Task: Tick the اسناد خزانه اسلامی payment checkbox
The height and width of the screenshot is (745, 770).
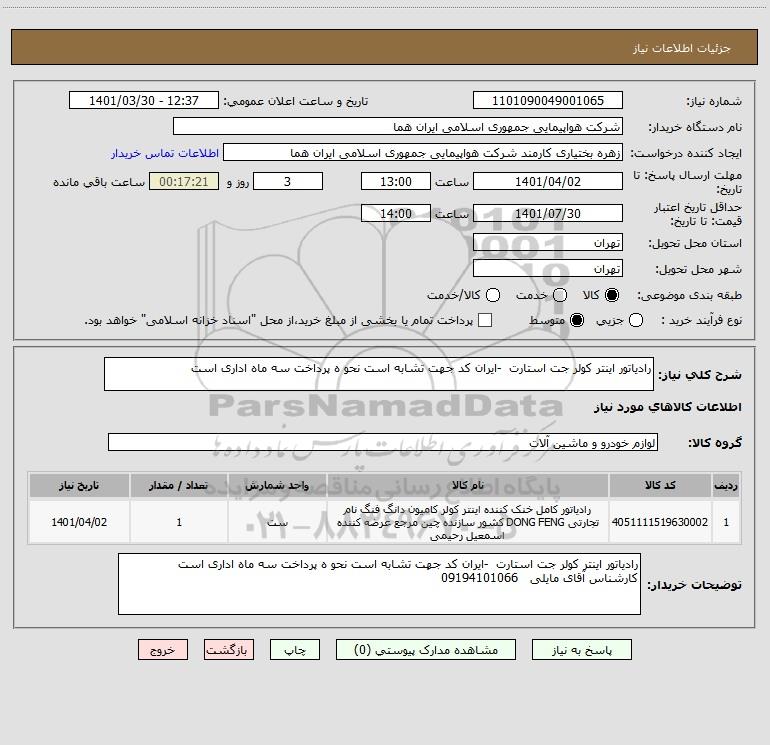Action: [485, 320]
